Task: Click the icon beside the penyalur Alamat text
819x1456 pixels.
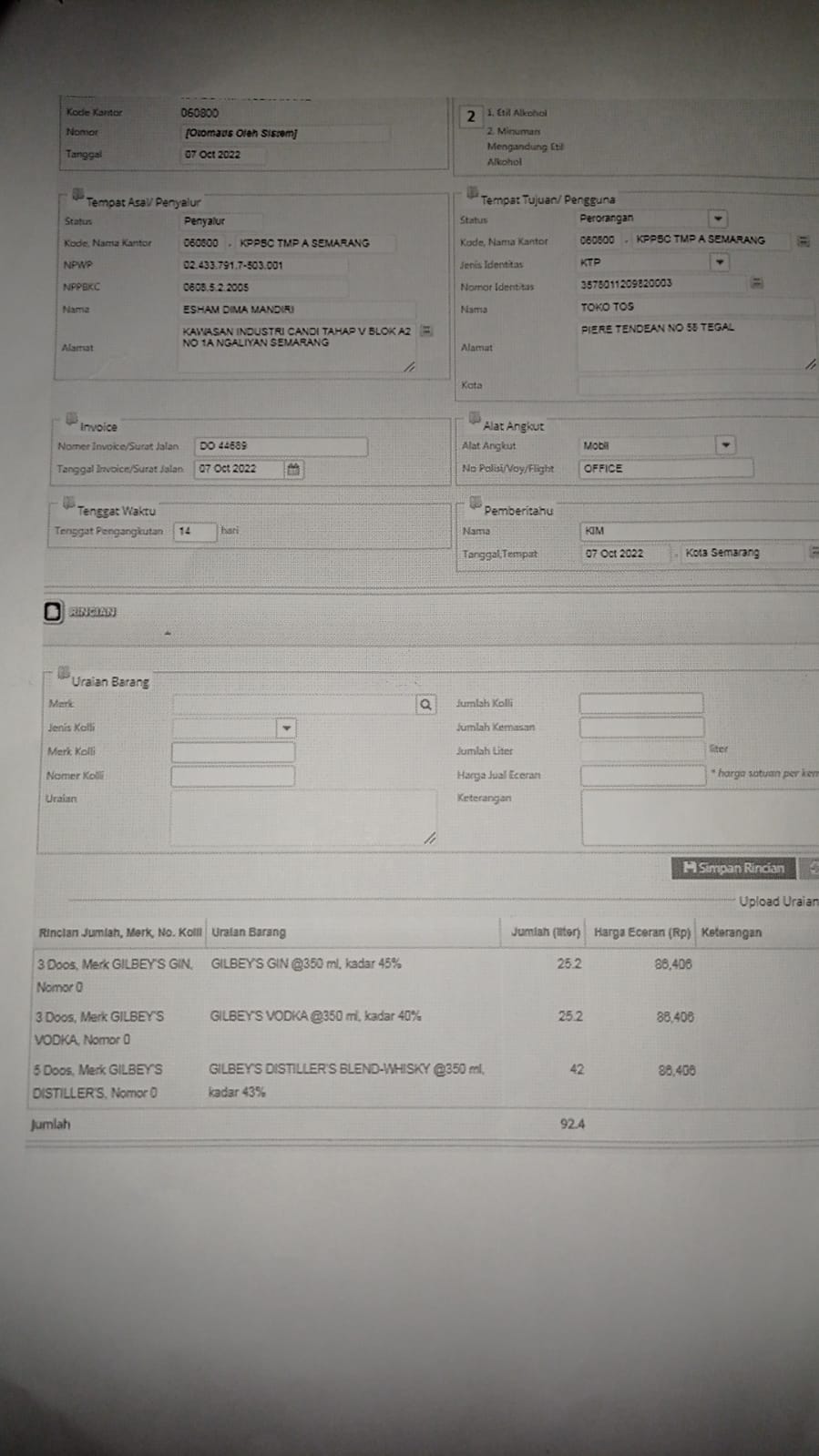Action: point(427,331)
